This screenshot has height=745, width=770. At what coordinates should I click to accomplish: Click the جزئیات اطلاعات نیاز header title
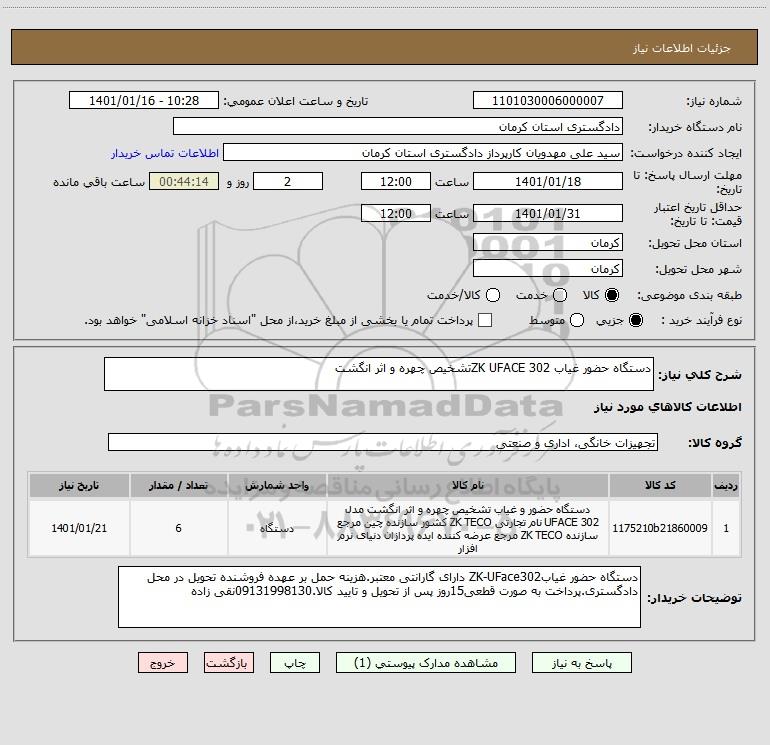pyautogui.click(x=681, y=48)
